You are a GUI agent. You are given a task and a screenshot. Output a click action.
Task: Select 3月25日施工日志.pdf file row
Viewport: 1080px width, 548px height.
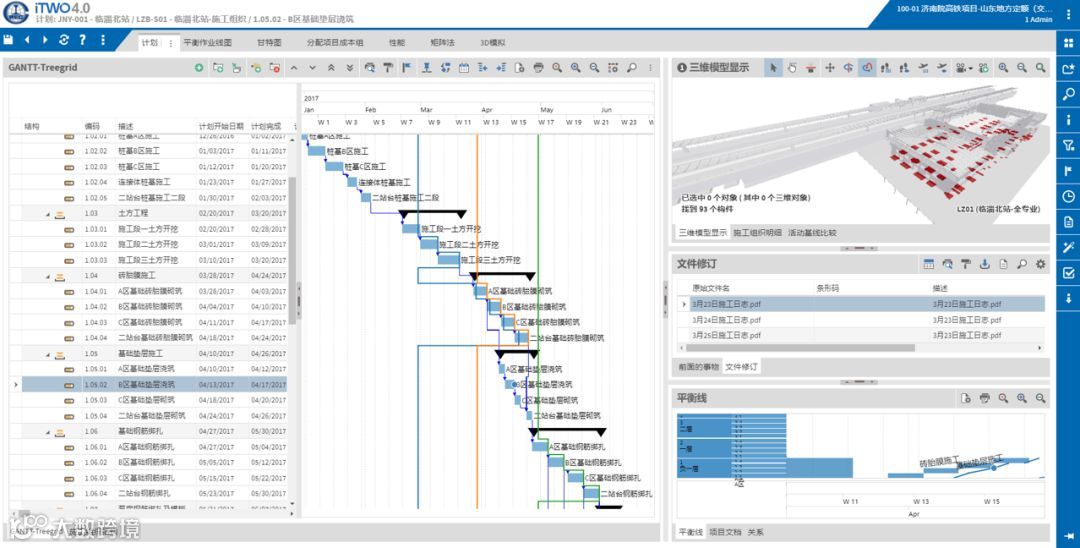[861, 335]
